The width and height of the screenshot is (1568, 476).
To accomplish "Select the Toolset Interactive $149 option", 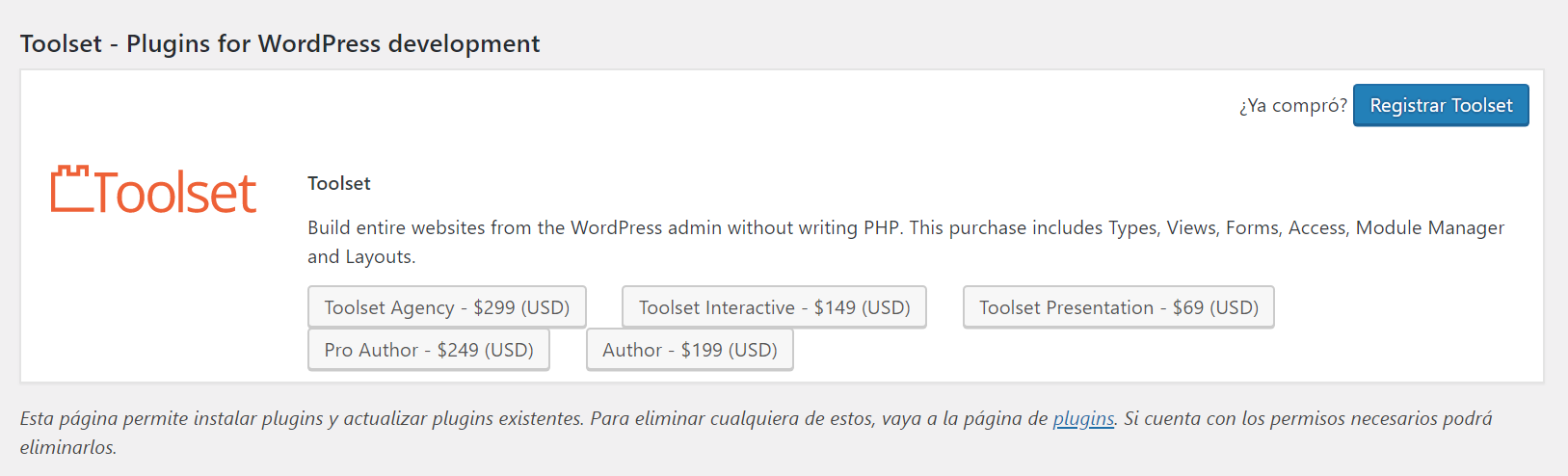I will point(774,307).
